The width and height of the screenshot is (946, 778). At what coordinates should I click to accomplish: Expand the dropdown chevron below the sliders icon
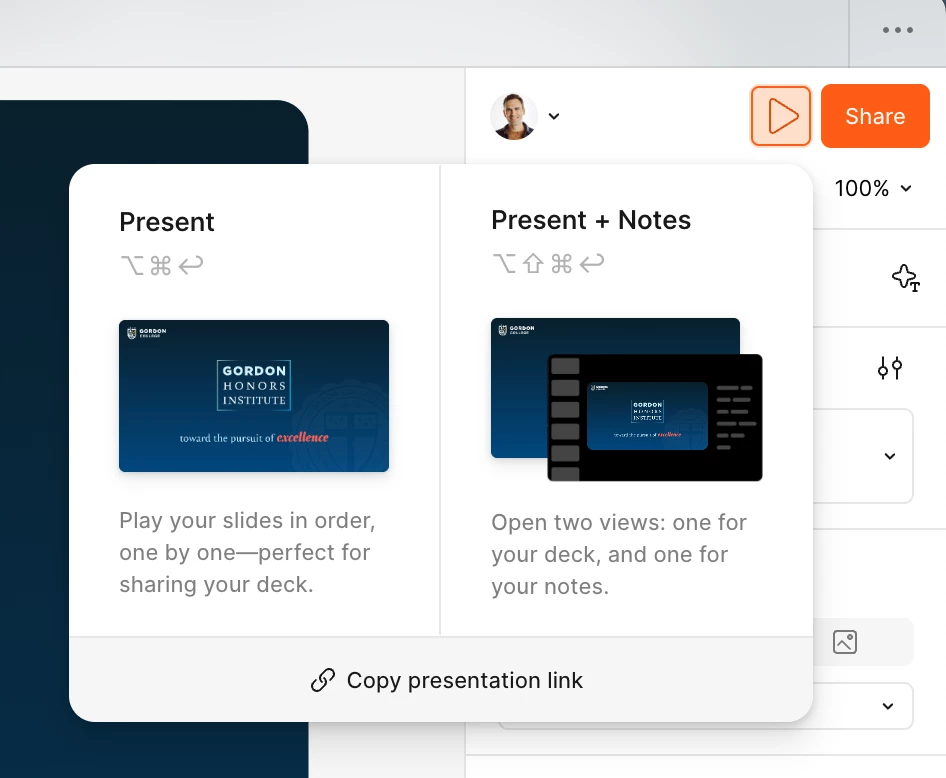[x=889, y=456]
